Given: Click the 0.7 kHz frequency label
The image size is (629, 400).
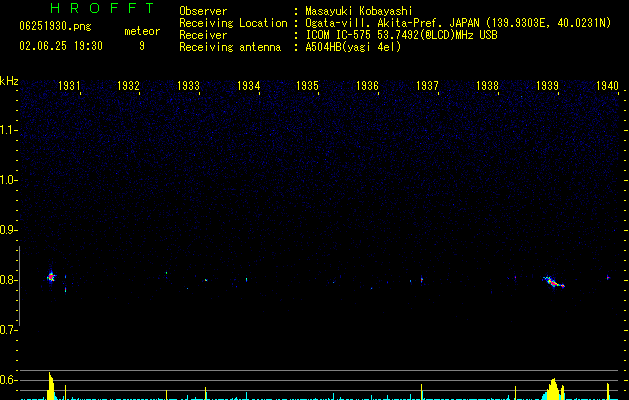Looking at the screenshot, I should 8,330.
